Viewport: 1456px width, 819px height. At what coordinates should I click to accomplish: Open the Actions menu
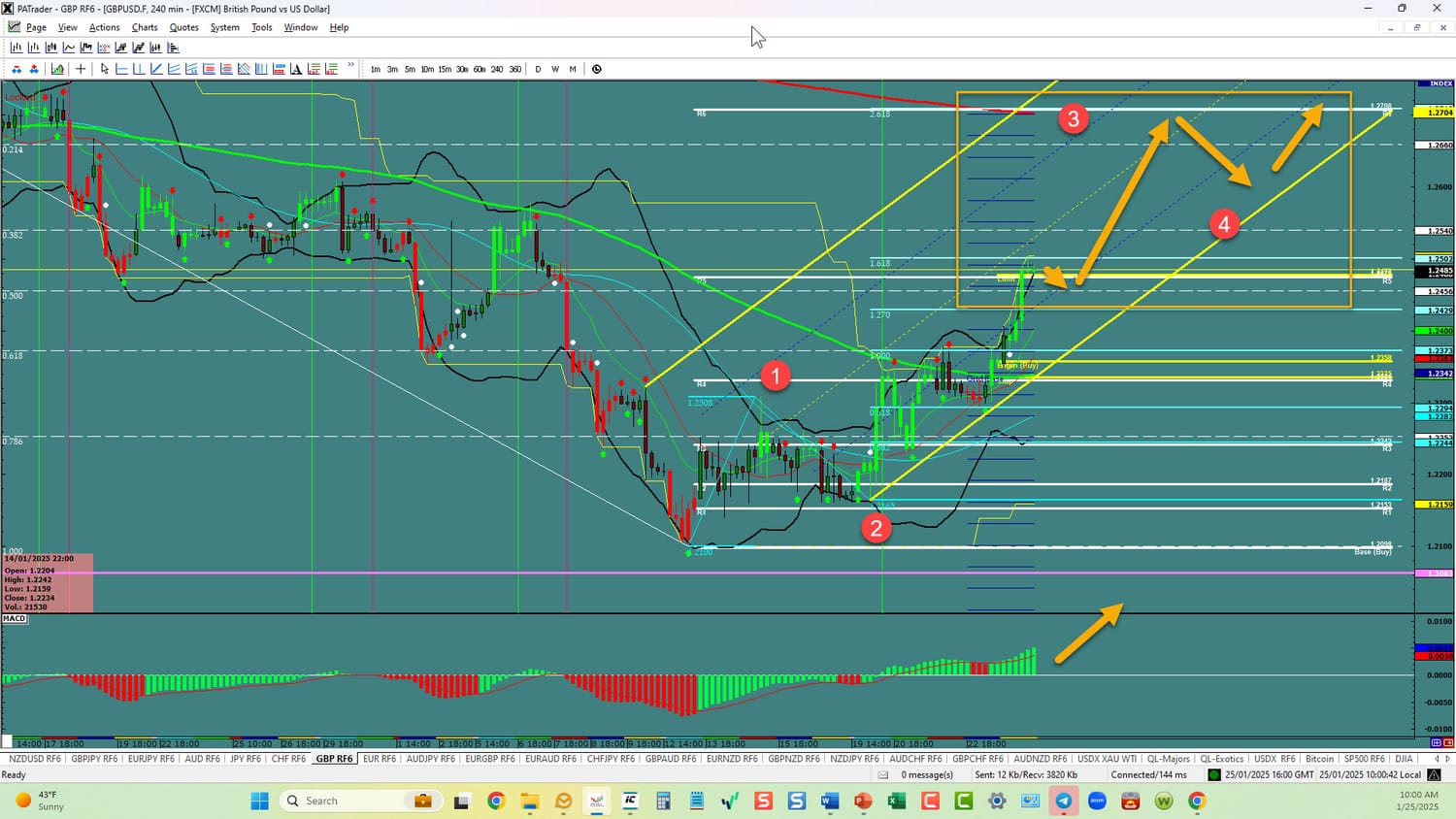[104, 27]
